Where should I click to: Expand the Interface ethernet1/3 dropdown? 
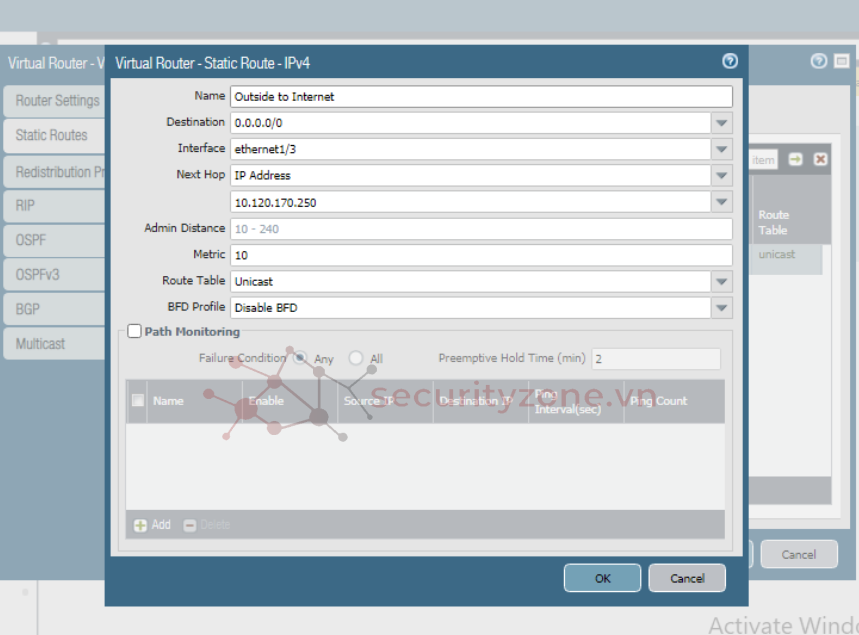click(721, 149)
